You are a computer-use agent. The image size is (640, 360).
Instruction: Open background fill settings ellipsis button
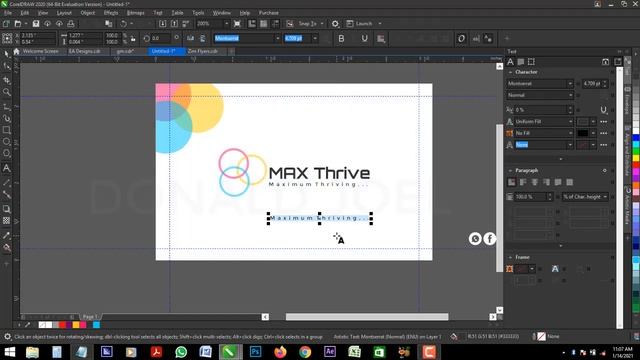(604, 133)
